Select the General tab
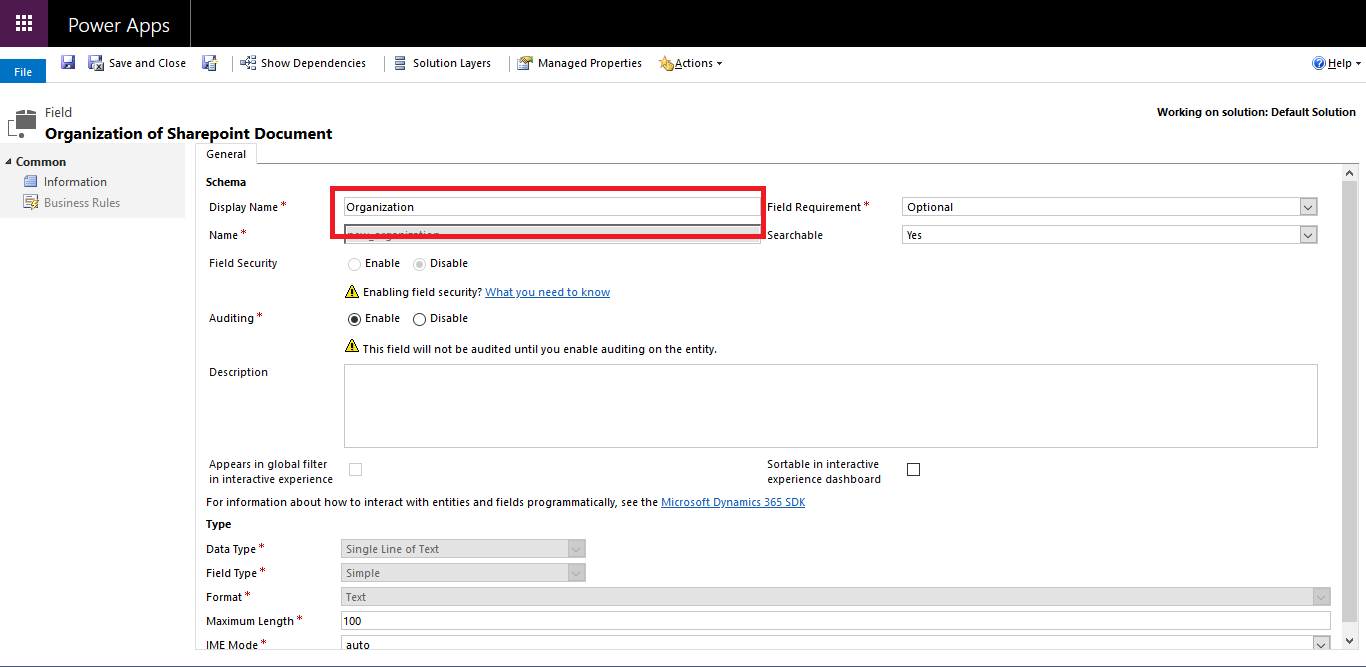Image resolution: width=1366 pixels, height=667 pixels. click(226, 153)
